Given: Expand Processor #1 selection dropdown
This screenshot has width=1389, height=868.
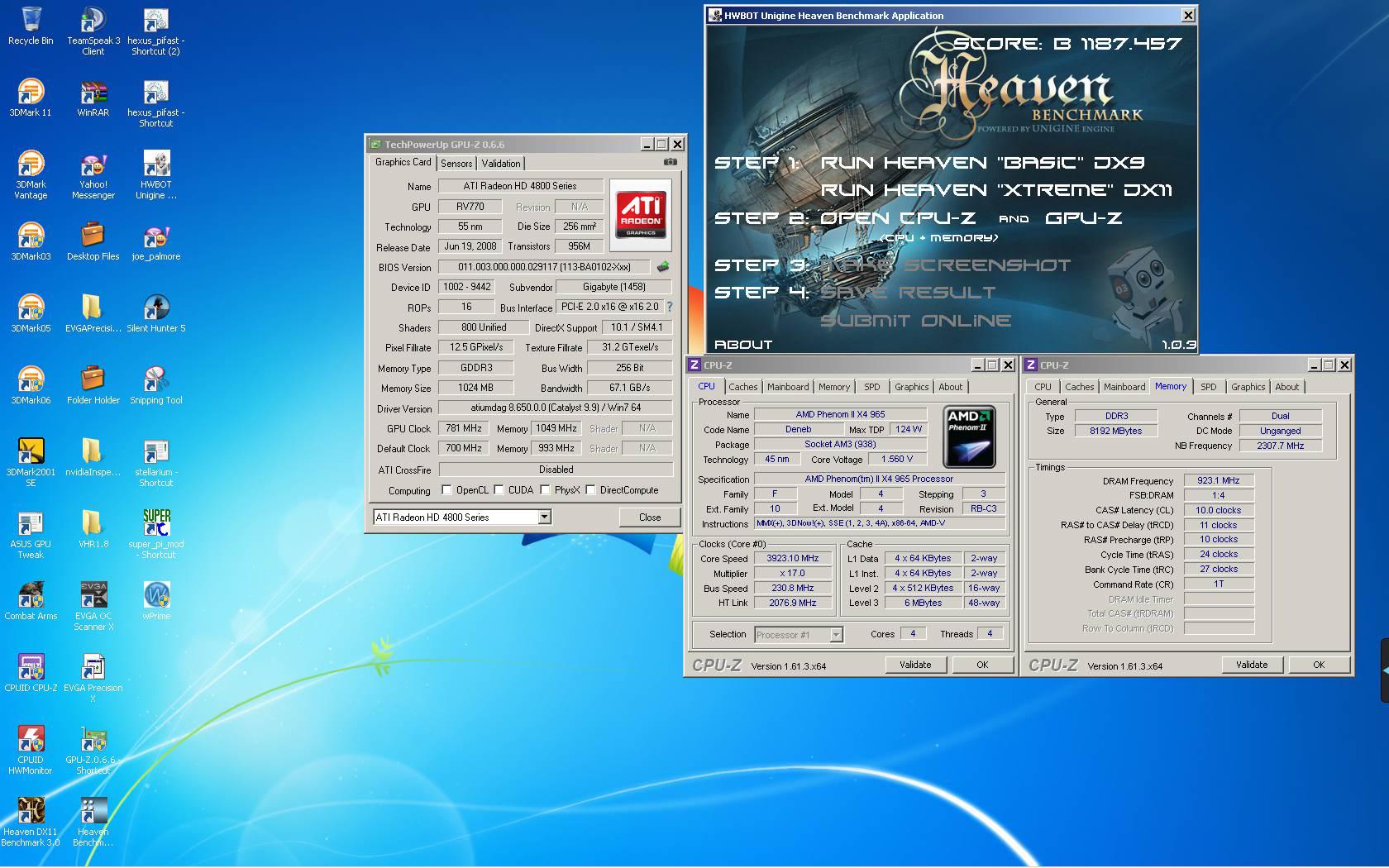Looking at the screenshot, I should (836, 635).
